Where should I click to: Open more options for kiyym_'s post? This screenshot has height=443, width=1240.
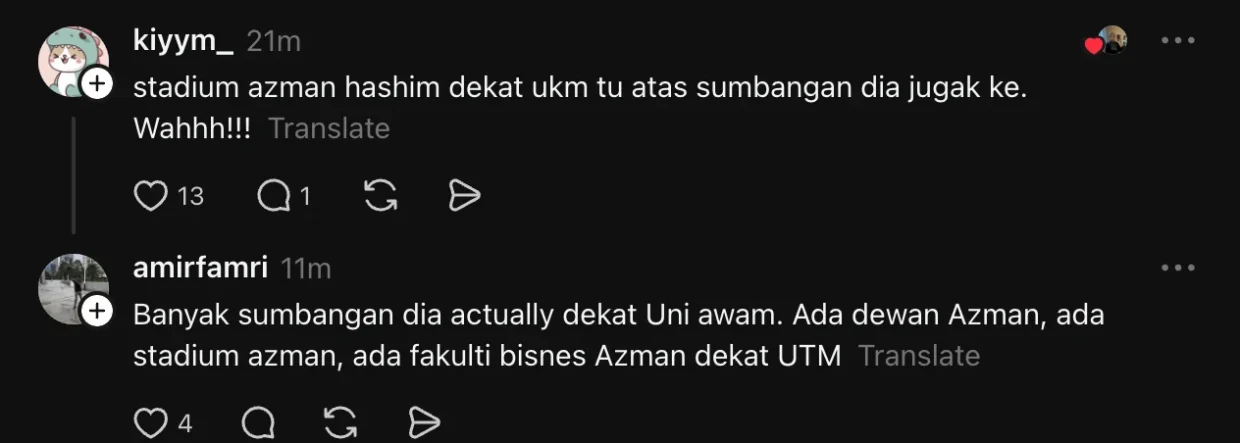point(1177,41)
